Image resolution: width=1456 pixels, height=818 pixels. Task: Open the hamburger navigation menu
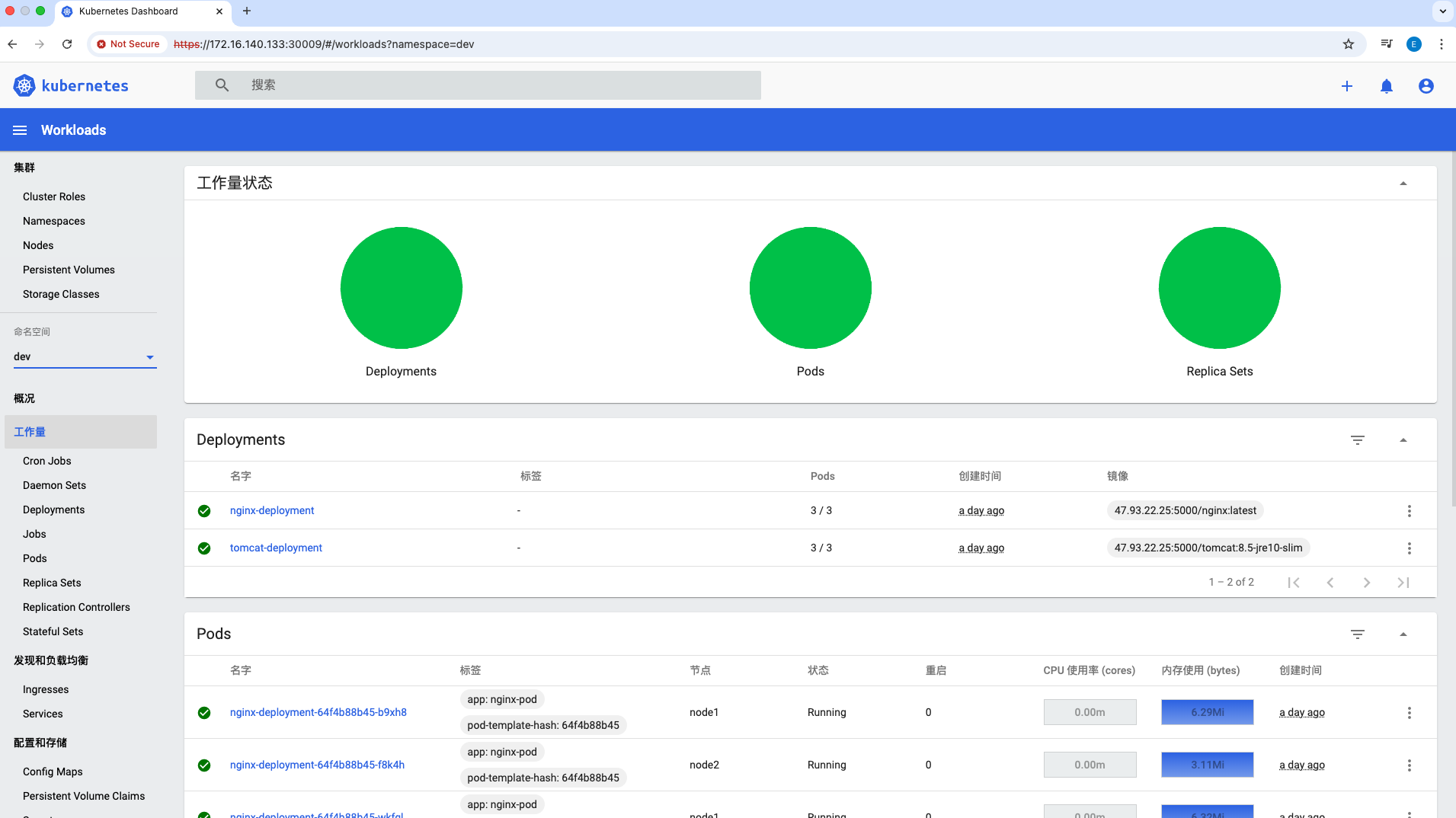[20, 130]
